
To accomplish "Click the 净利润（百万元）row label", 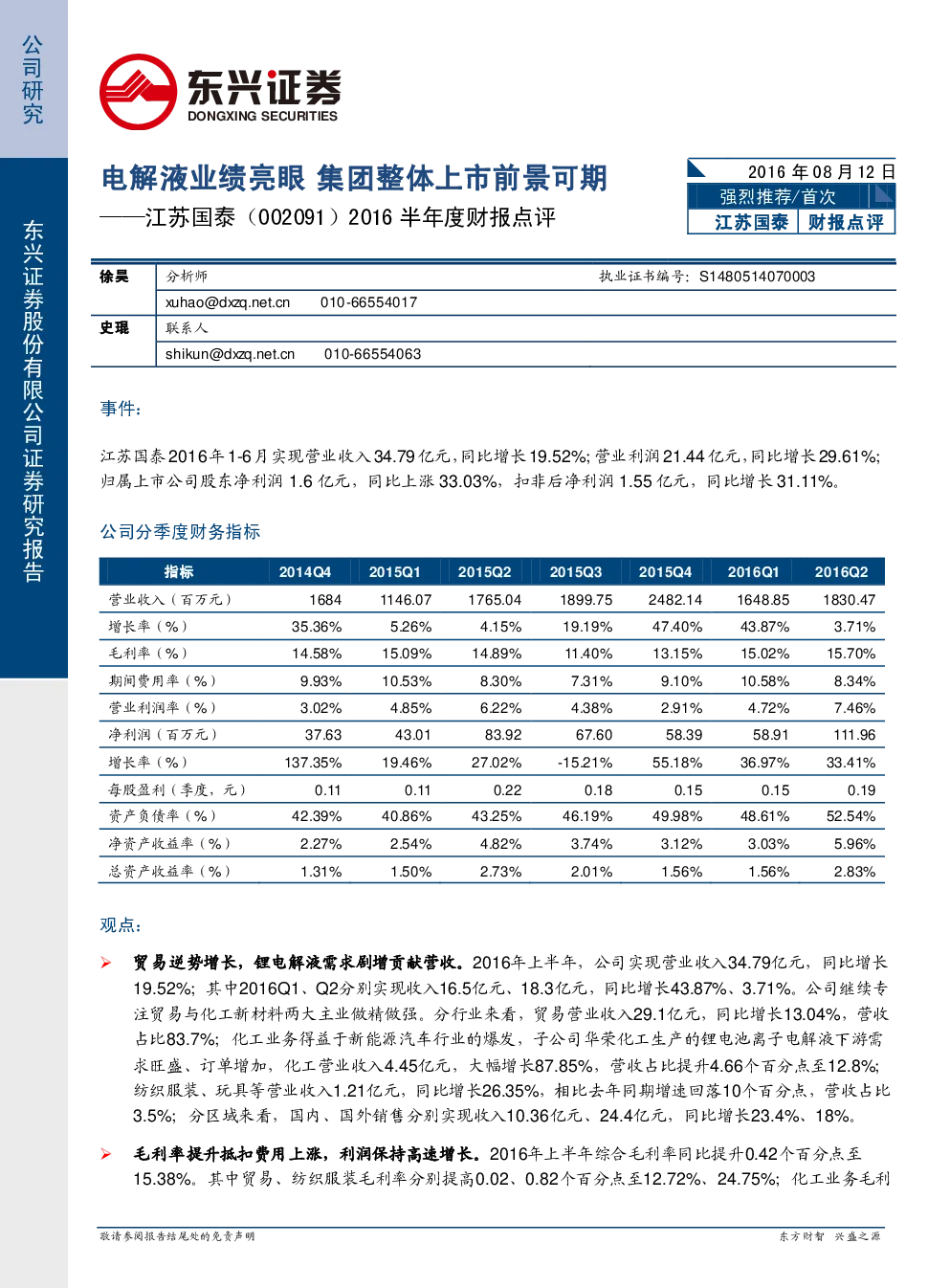I will [163, 735].
